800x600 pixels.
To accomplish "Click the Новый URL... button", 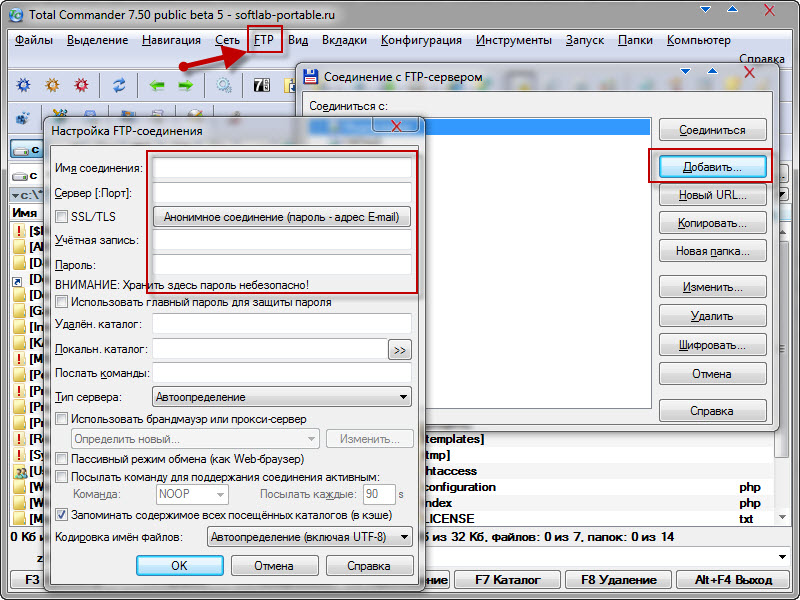I will (x=713, y=195).
